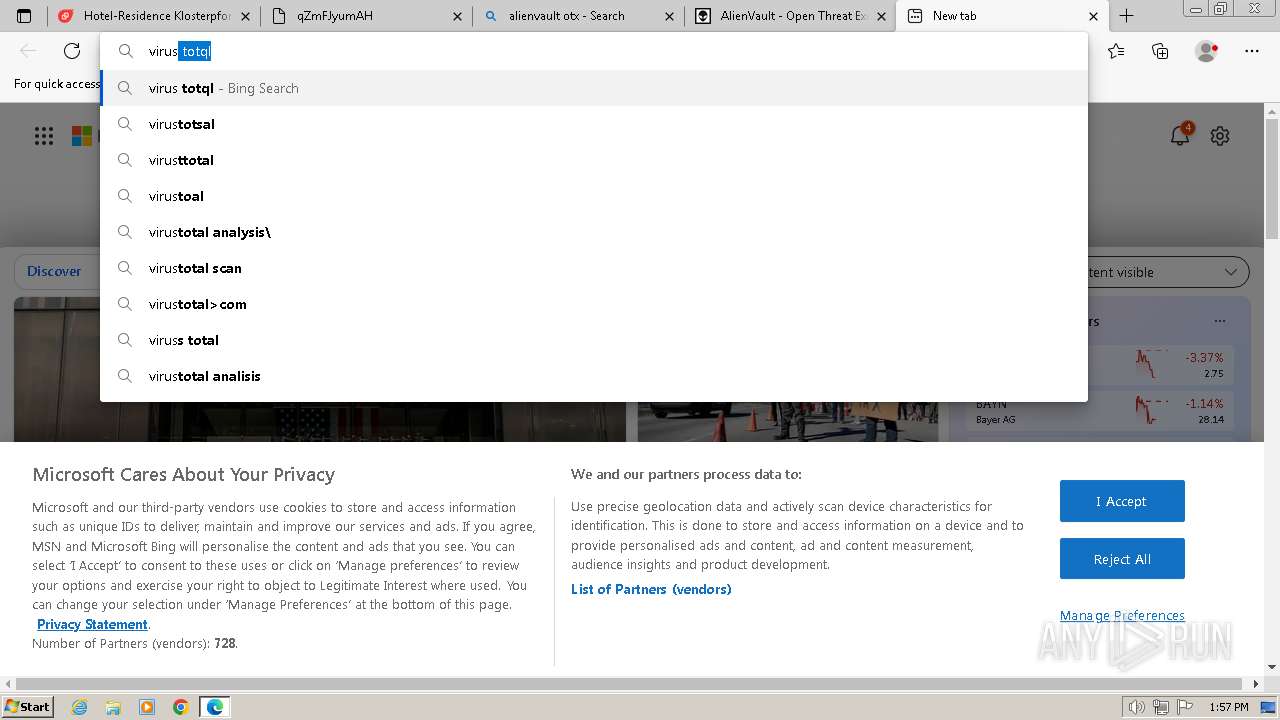Open the Windows Start menu
The height and width of the screenshot is (720, 1280).
tap(27, 707)
